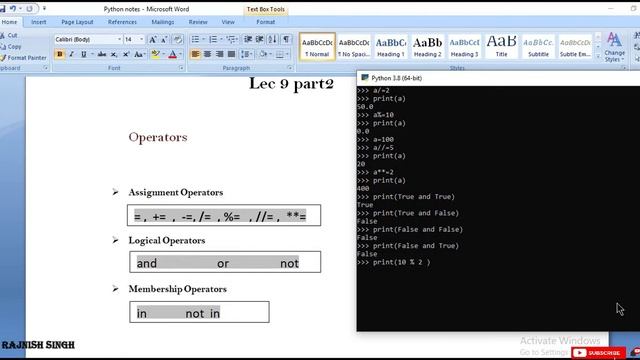
Task: Toggle Justify alignment
Action: point(231,54)
